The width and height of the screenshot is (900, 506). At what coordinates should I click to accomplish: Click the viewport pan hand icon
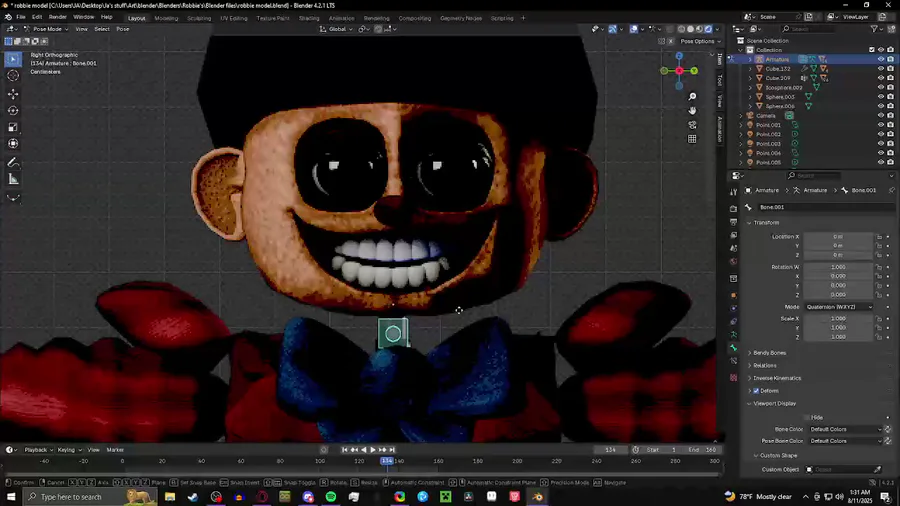(x=692, y=110)
